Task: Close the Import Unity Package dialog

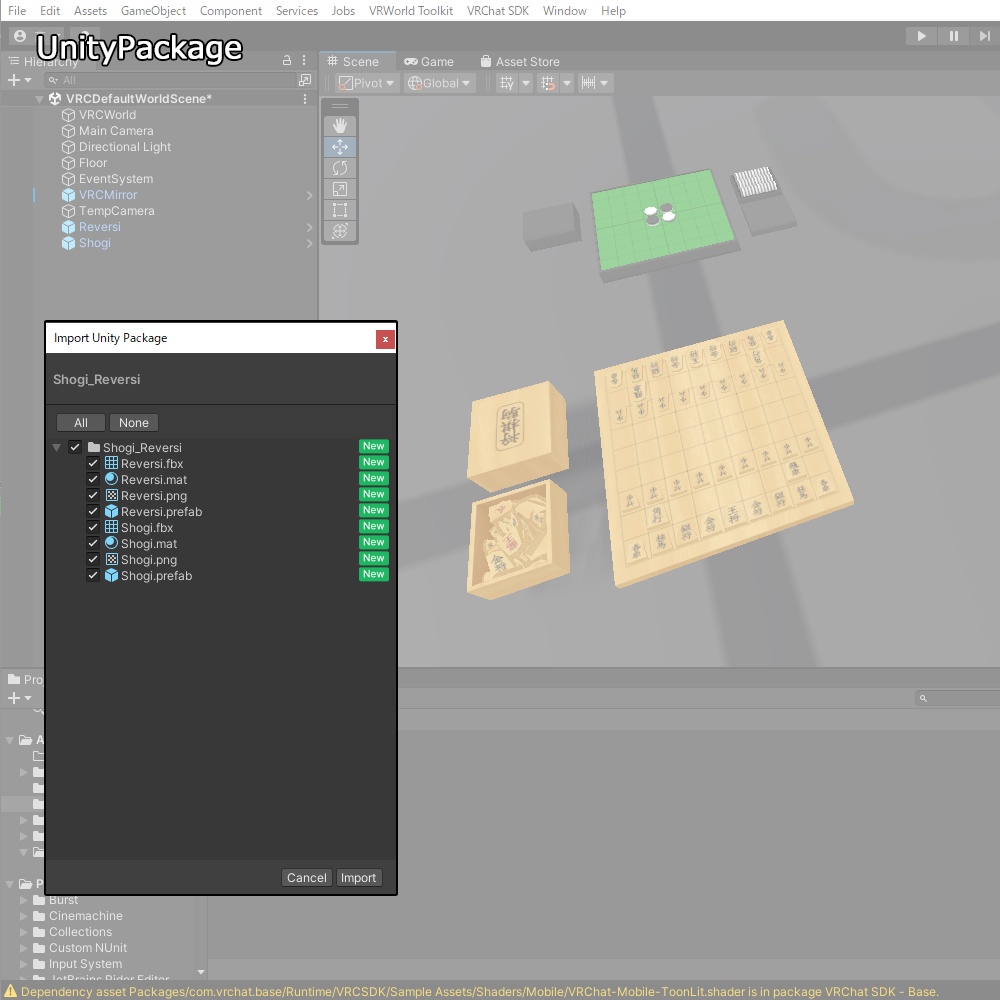Action: [x=385, y=339]
